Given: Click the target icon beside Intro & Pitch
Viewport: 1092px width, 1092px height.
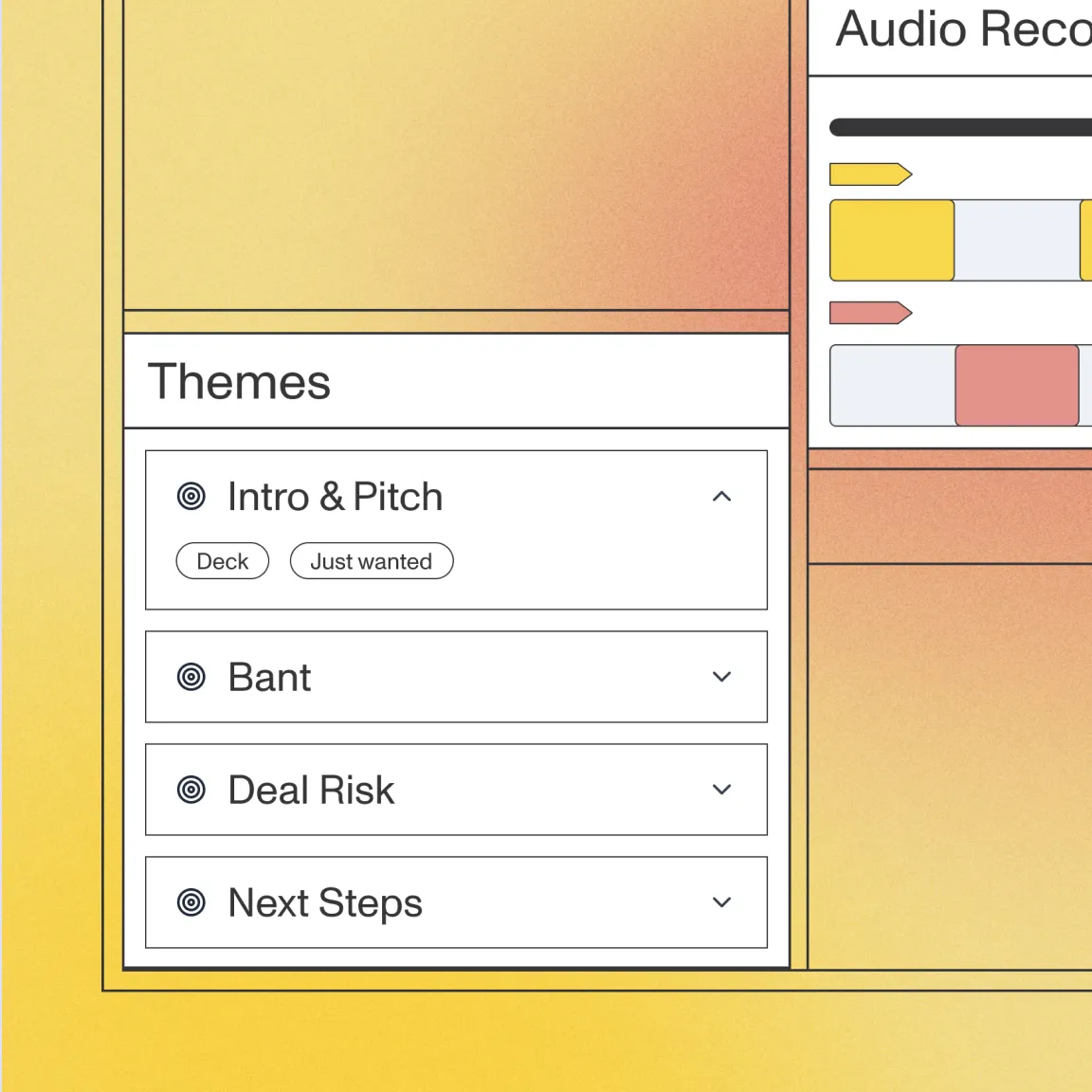Looking at the screenshot, I should click(x=191, y=497).
